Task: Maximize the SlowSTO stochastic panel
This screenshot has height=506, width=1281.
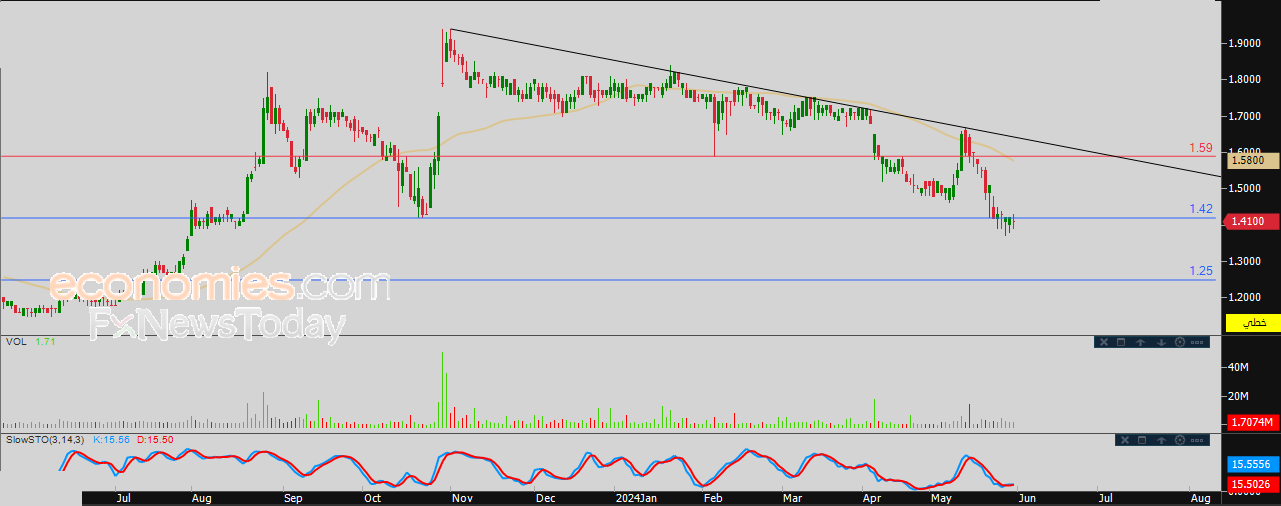Action: point(1142,440)
